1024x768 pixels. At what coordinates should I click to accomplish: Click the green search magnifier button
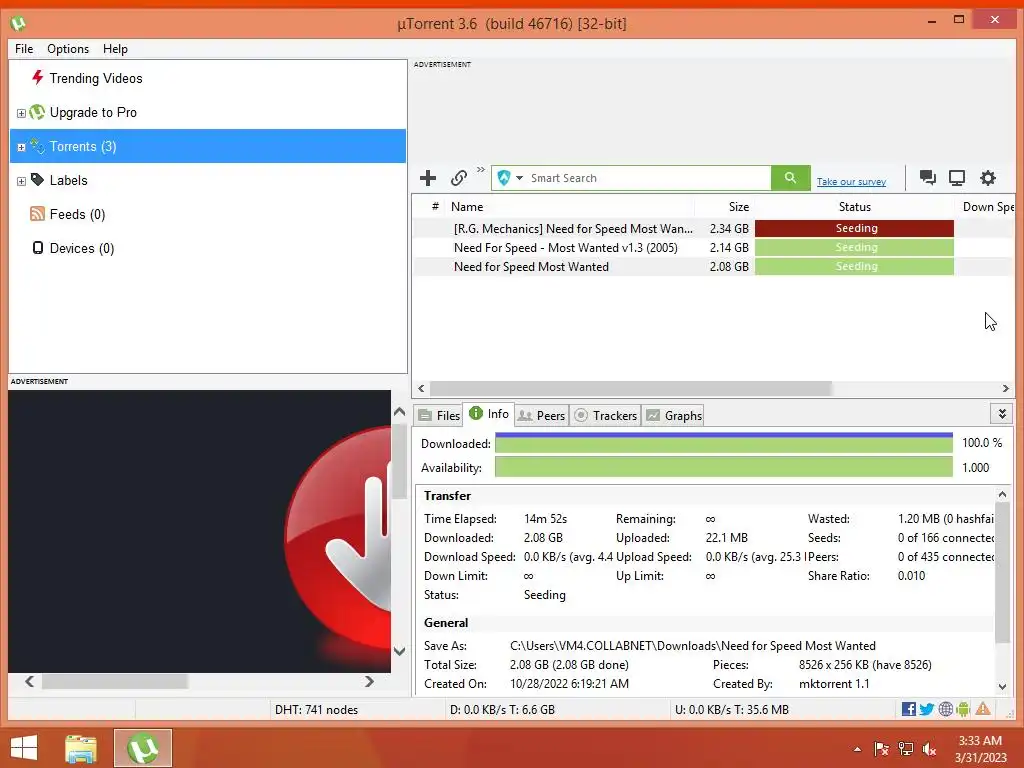790,178
